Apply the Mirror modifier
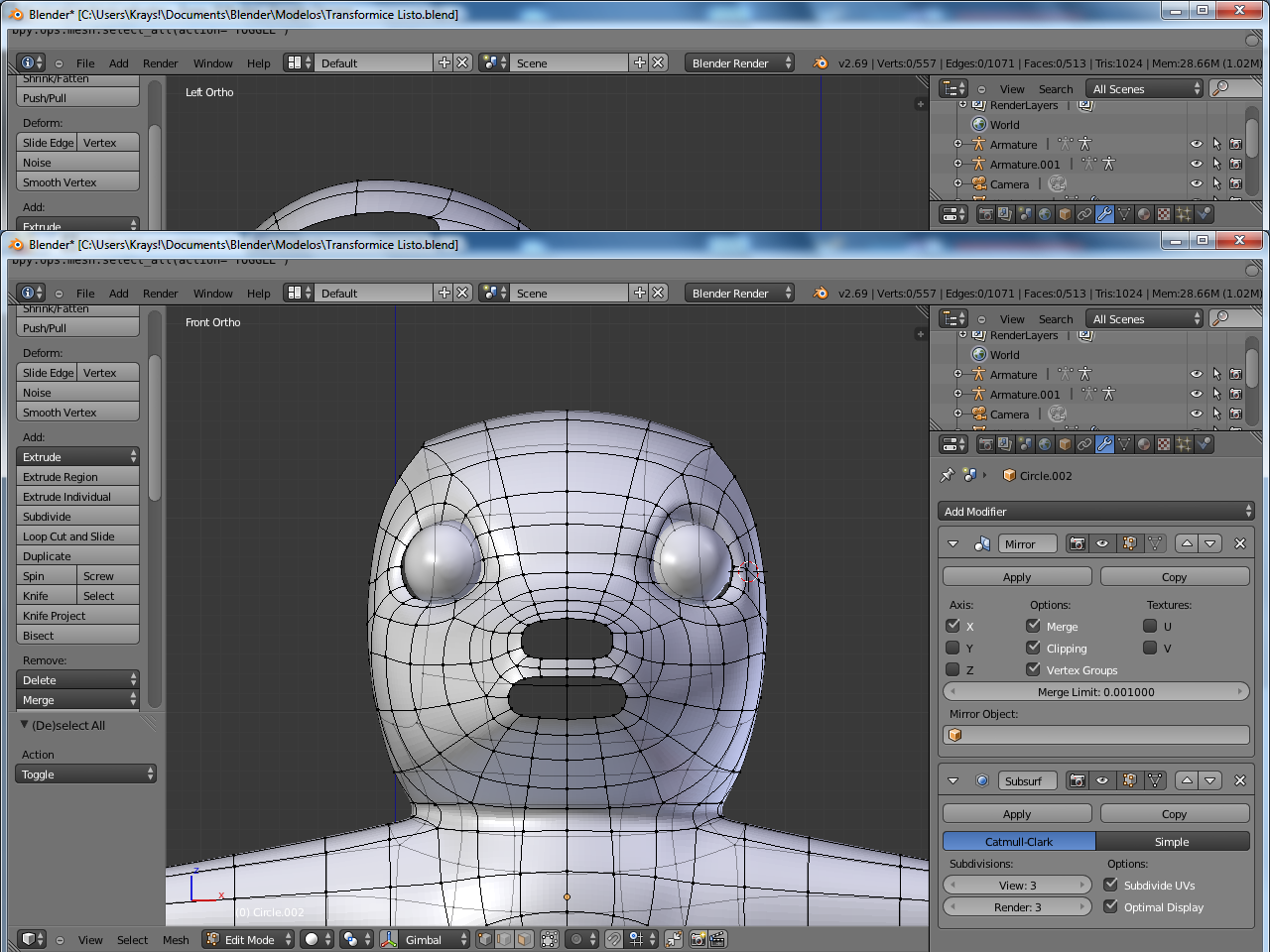 (1017, 576)
